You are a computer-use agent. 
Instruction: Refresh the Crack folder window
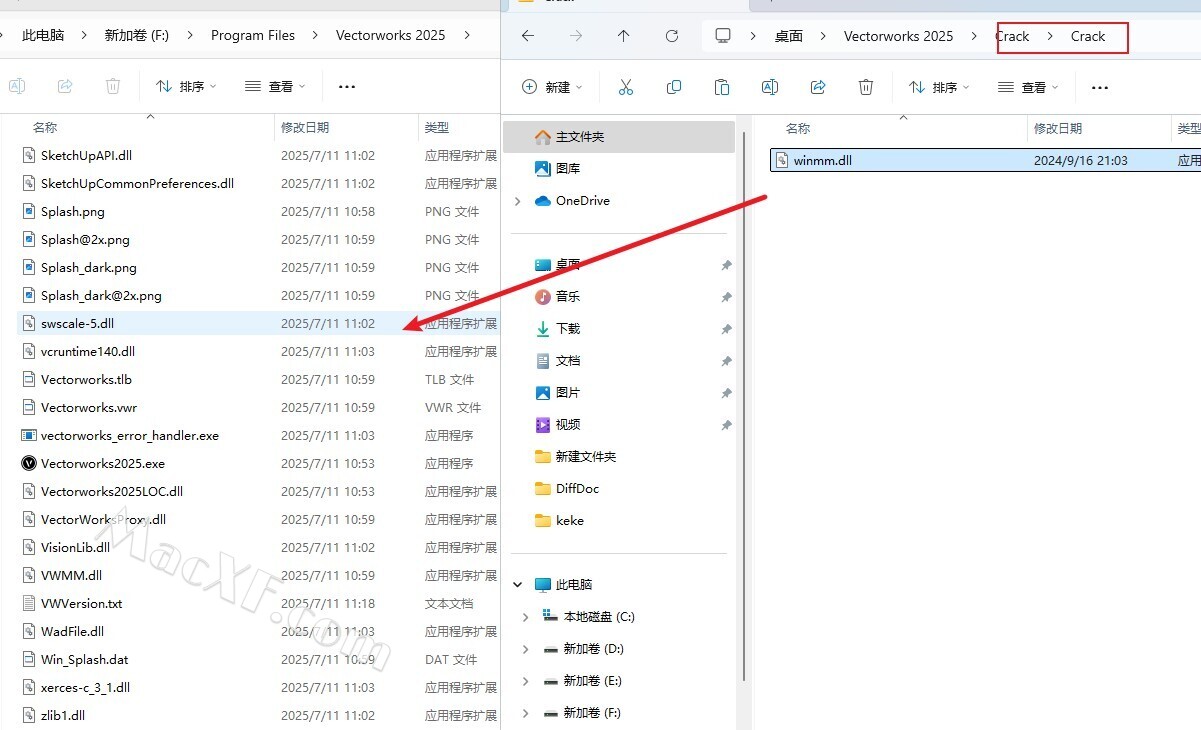[672, 36]
